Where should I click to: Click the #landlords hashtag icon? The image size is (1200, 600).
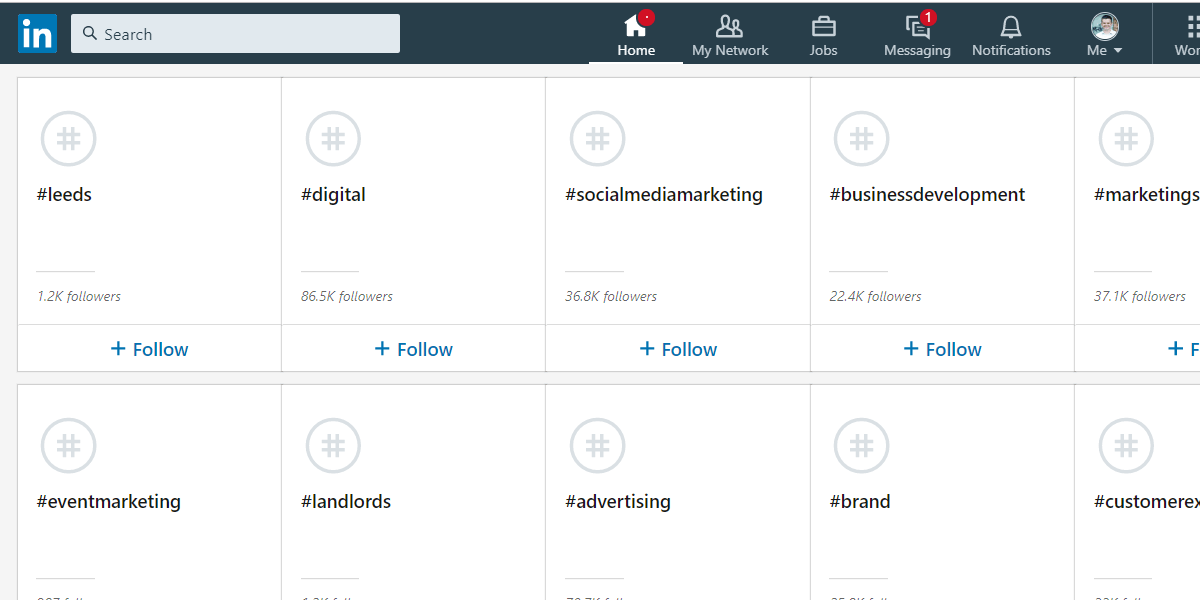tap(333, 446)
